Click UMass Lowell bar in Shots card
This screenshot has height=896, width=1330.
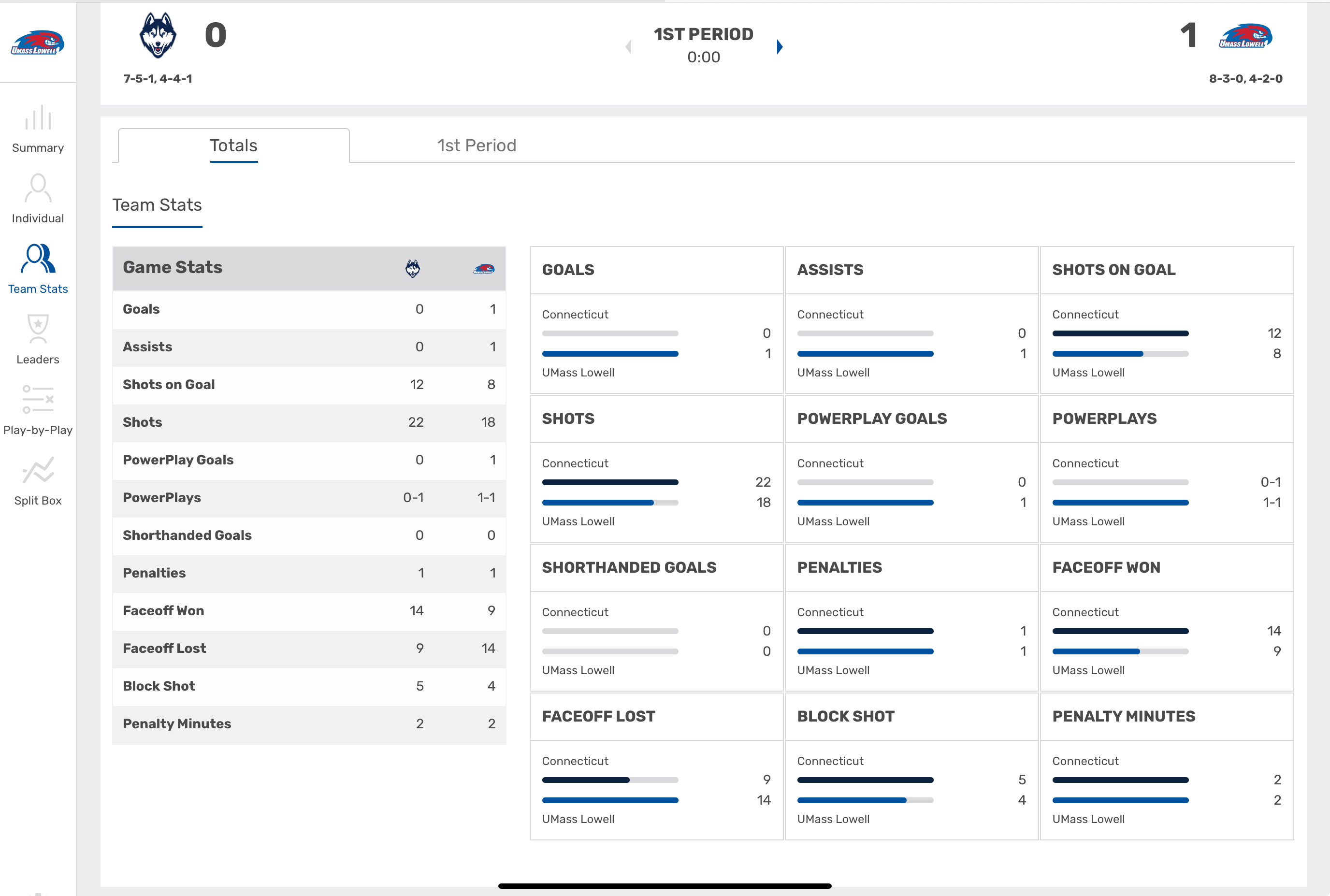pyautogui.click(x=610, y=503)
